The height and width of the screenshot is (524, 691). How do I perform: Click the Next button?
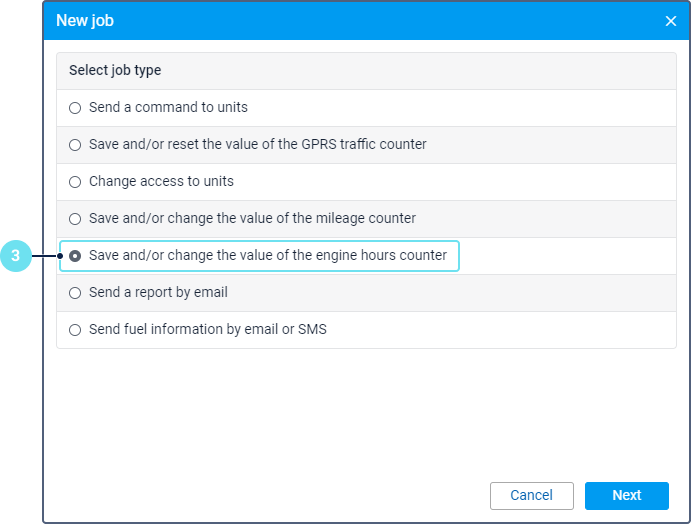coord(626,496)
